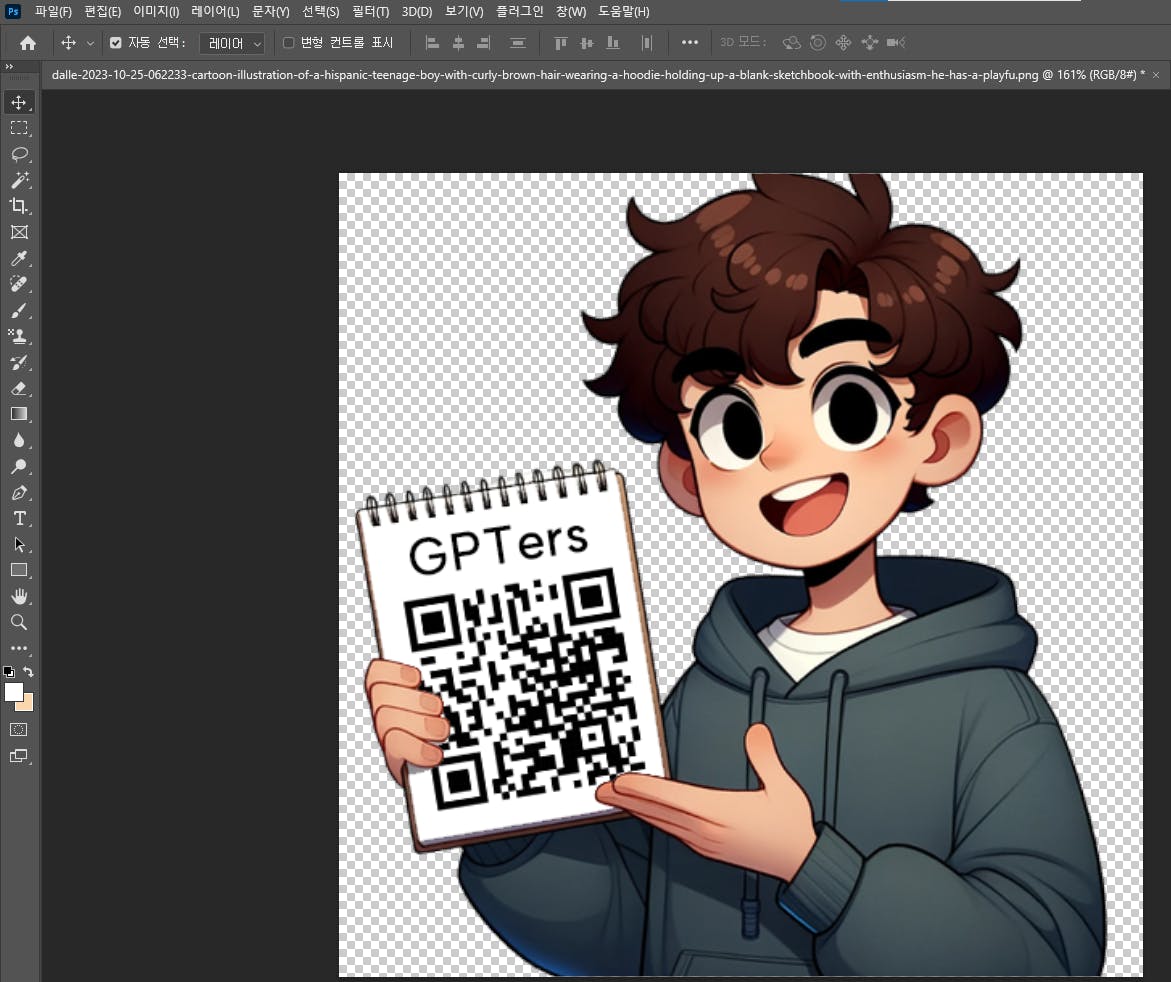
Task: Open the Move tool preset picker arrow
Action: click(x=90, y=43)
